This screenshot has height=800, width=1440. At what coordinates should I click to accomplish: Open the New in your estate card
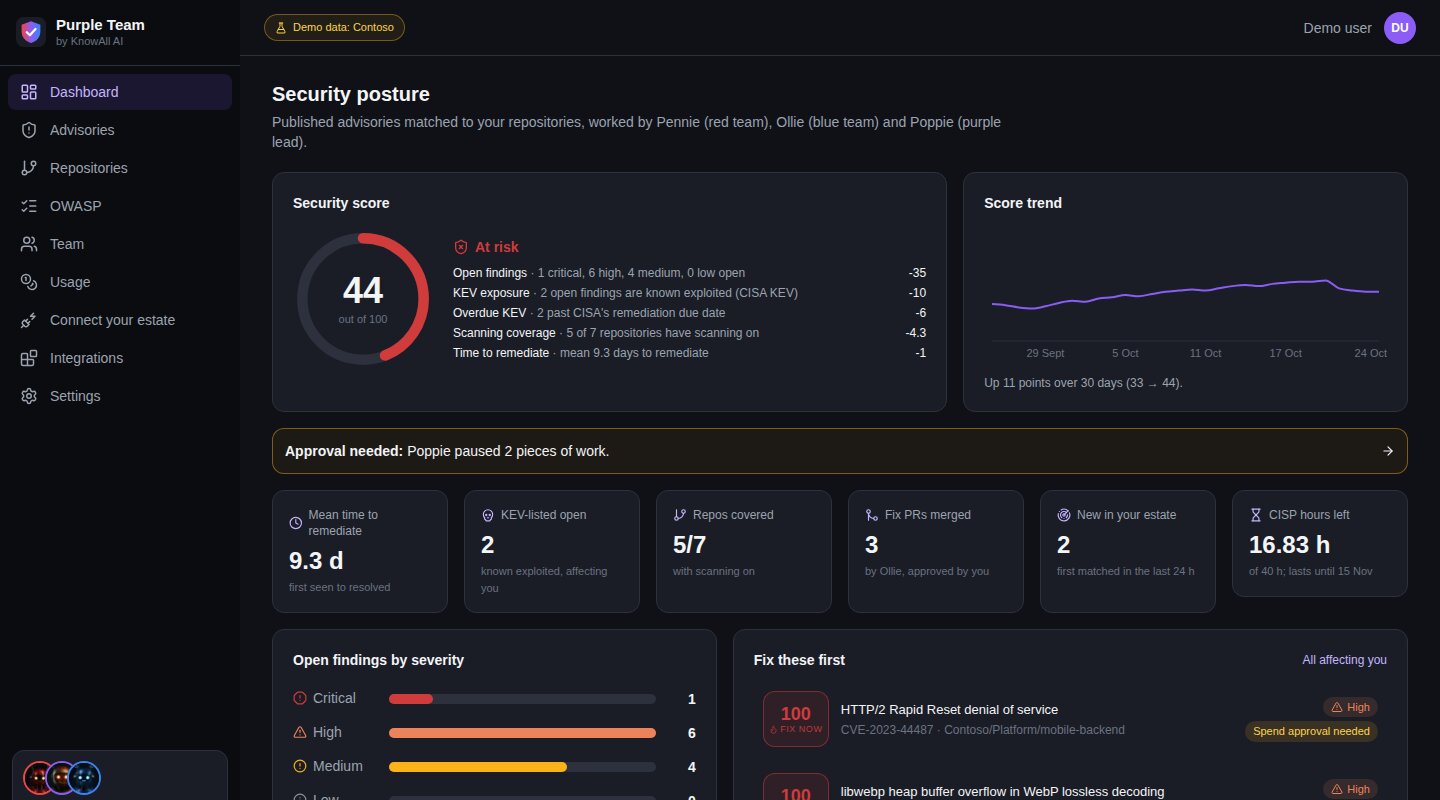point(1128,551)
